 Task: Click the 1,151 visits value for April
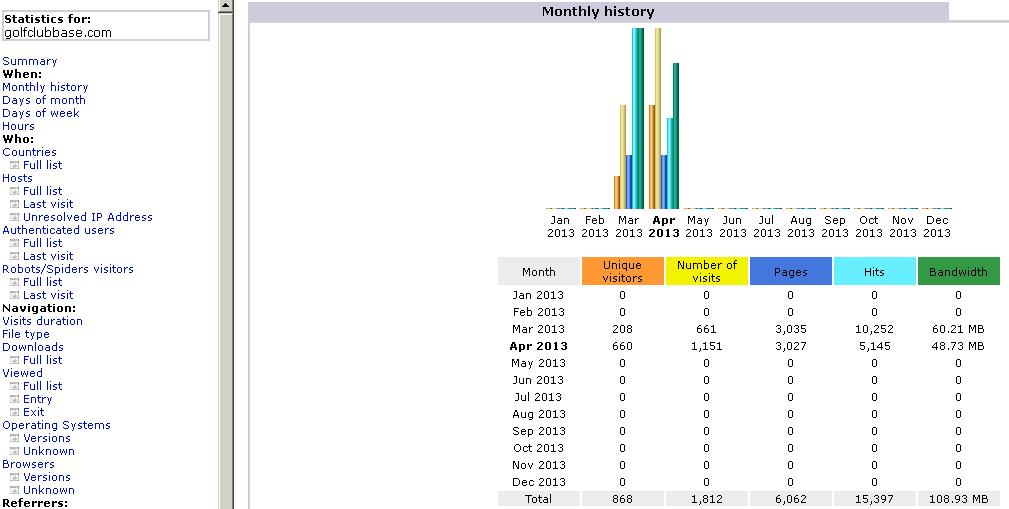[706, 346]
